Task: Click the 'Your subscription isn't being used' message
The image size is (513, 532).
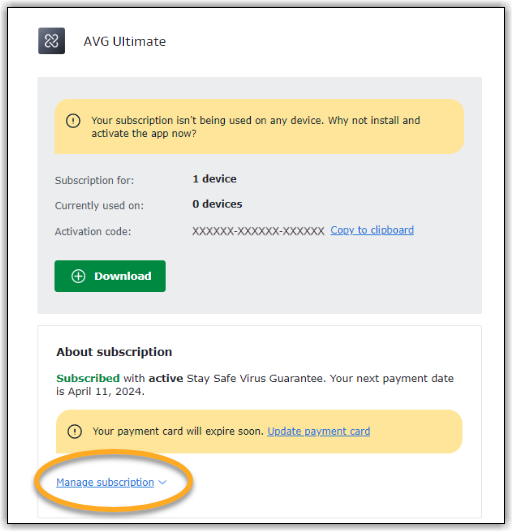Action: (255, 127)
